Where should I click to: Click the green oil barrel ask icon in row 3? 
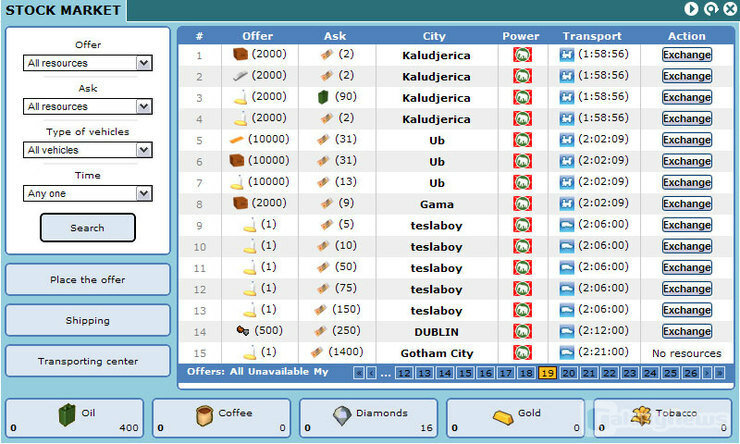[323, 97]
